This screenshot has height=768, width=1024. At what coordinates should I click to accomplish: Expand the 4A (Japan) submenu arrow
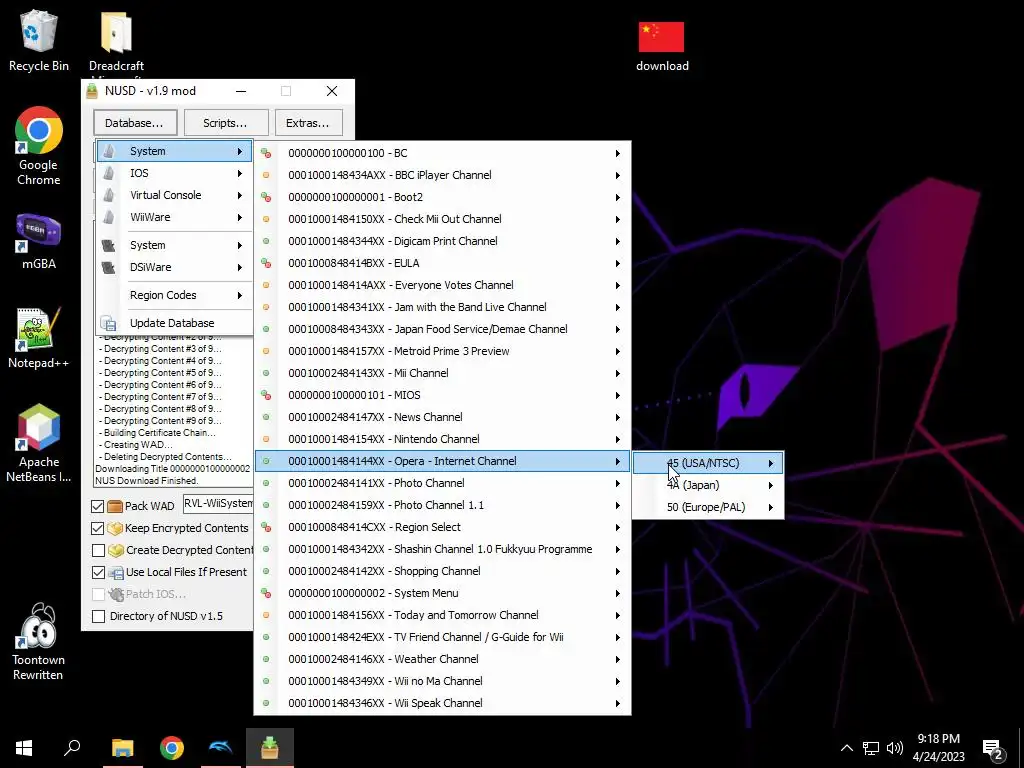[771, 485]
